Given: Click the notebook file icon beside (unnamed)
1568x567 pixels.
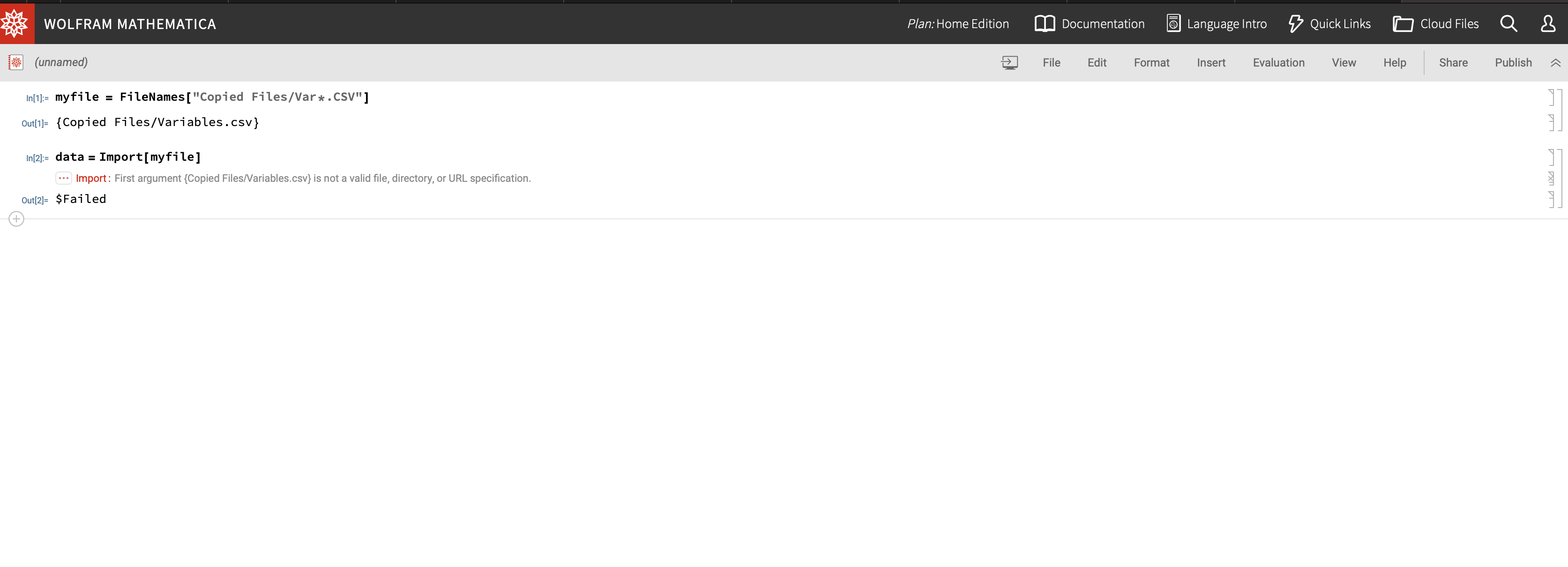Looking at the screenshot, I should click(16, 62).
